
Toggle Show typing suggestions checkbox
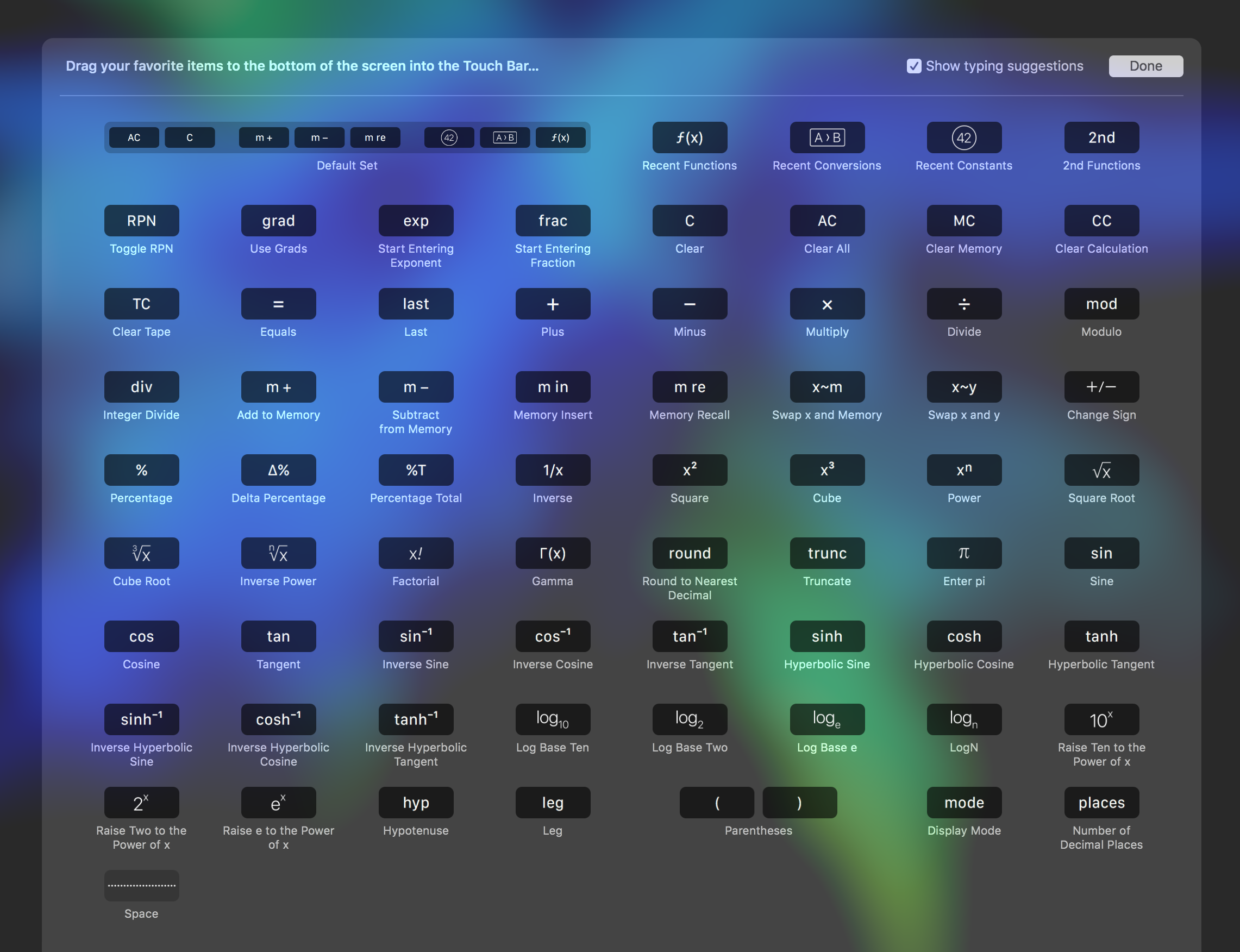(x=913, y=66)
